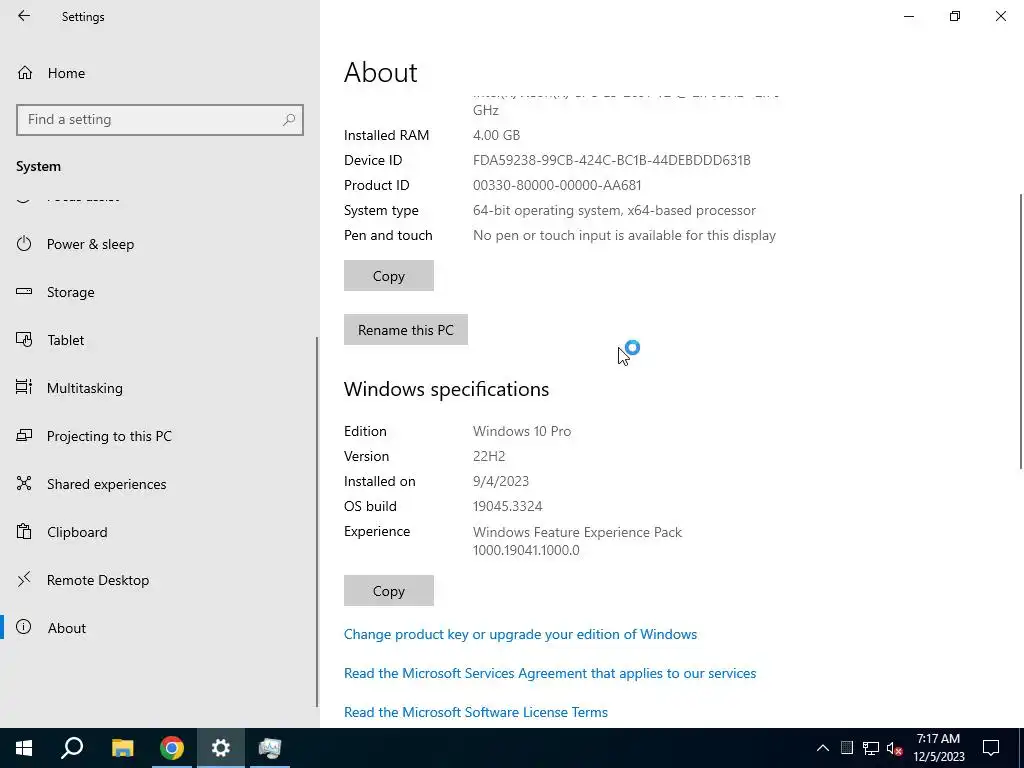1024x768 pixels.
Task: Read the Microsoft Software License Terms
Action: pyautogui.click(x=475, y=712)
